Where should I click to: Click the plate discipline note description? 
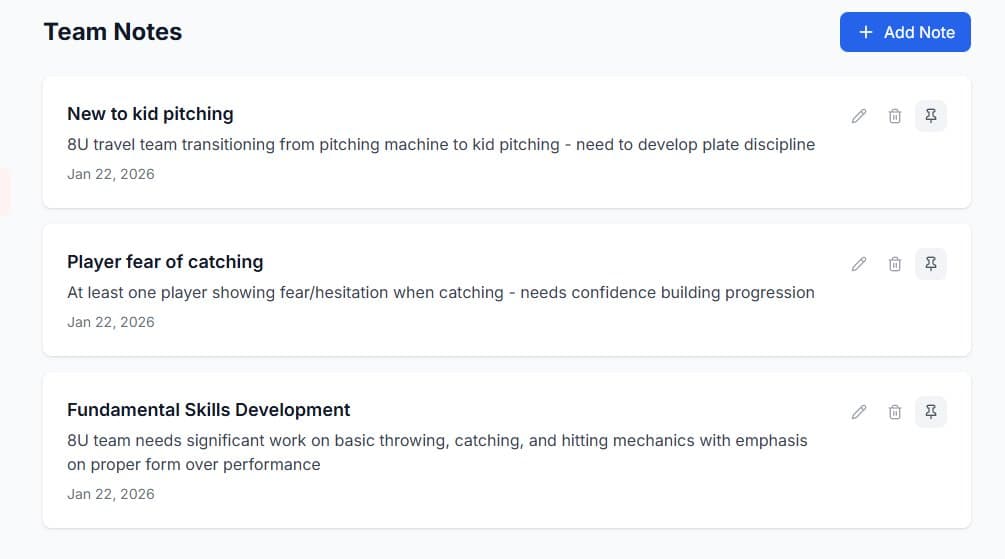441,145
